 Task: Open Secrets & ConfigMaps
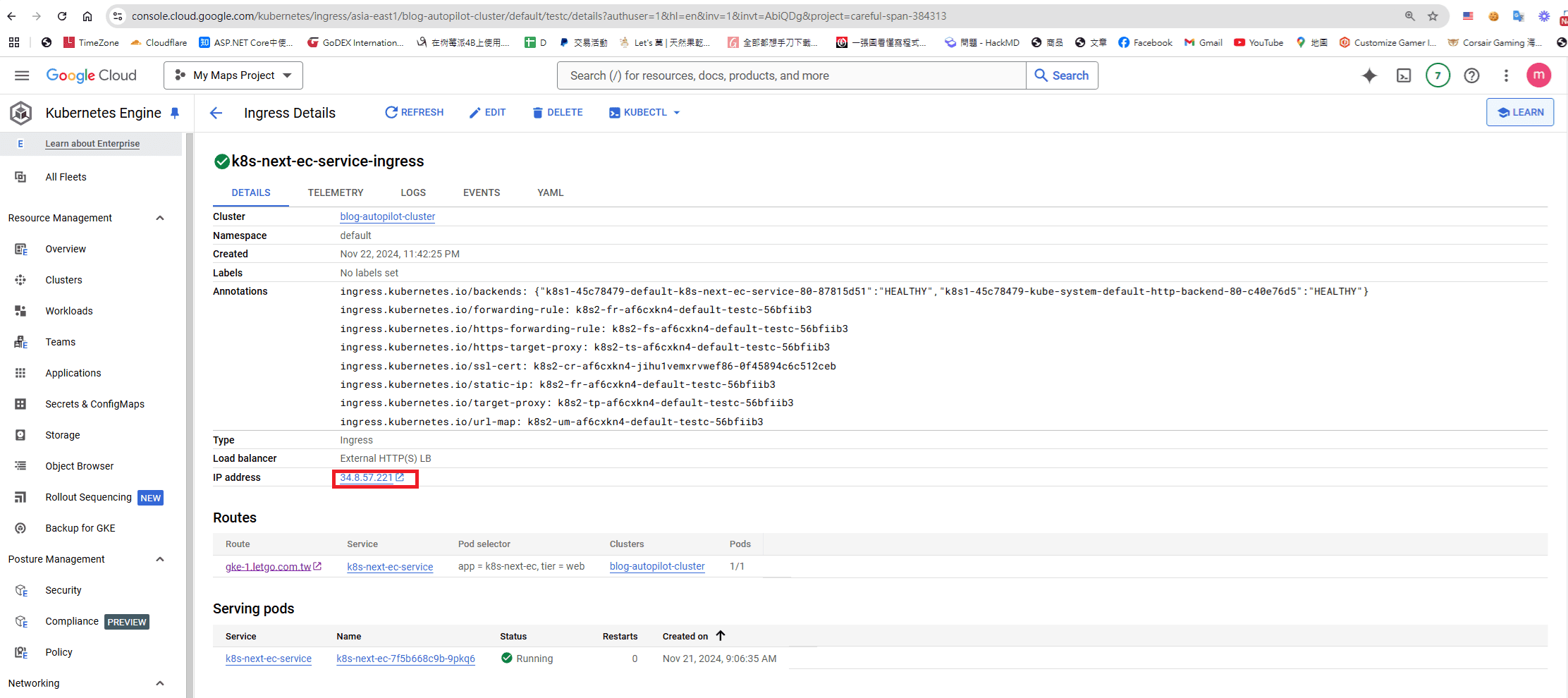[x=94, y=404]
